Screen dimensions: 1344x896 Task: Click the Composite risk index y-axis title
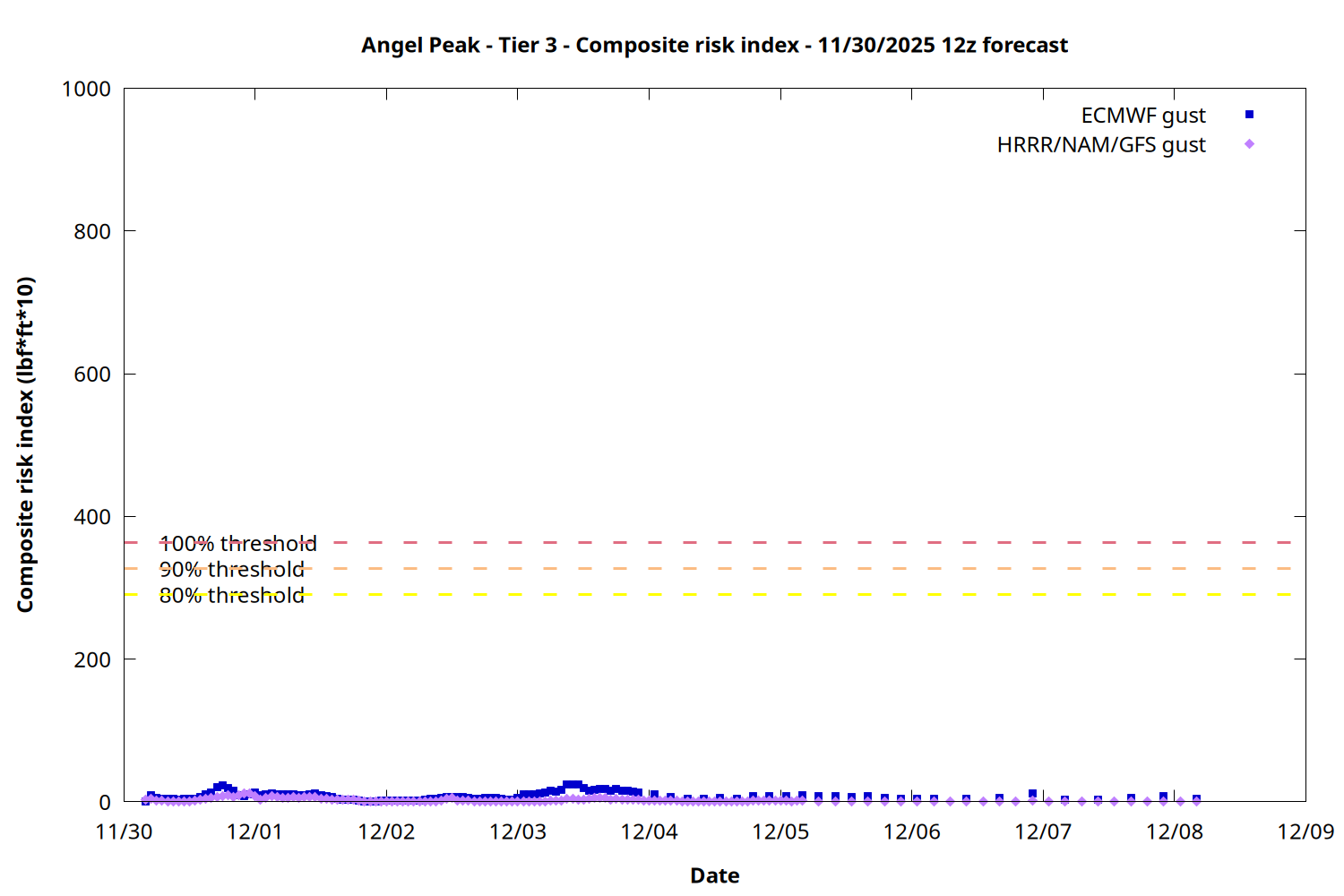click(25, 444)
